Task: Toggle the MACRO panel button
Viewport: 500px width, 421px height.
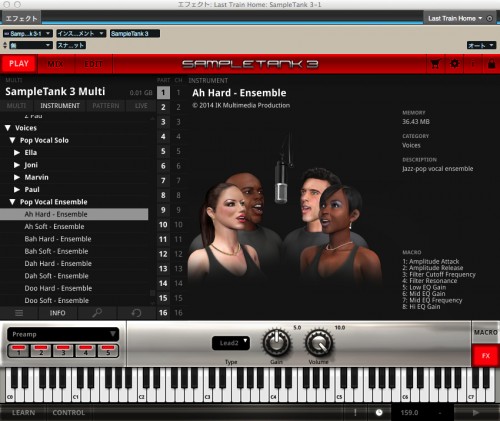Action: click(x=486, y=332)
